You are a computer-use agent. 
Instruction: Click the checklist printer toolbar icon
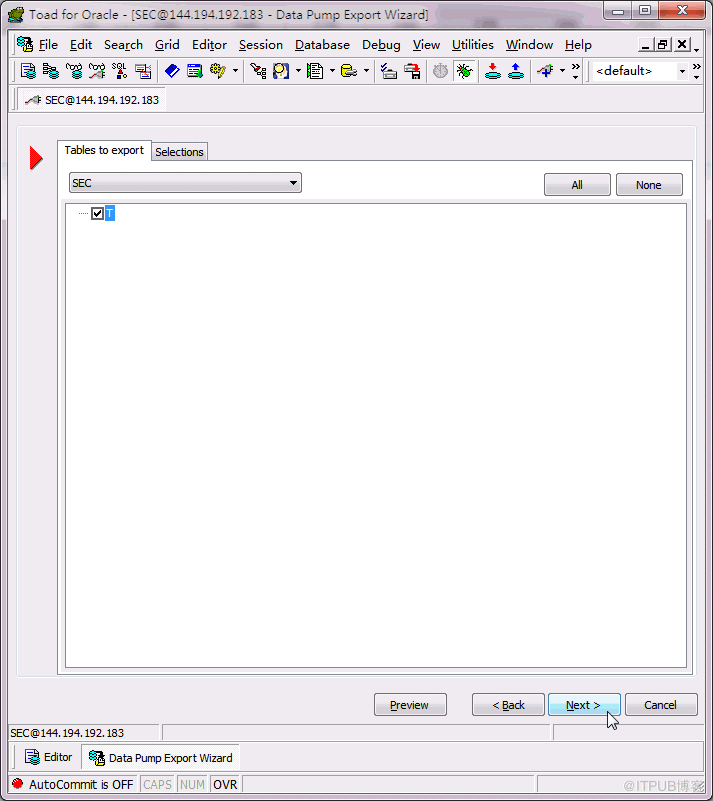pos(389,71)
